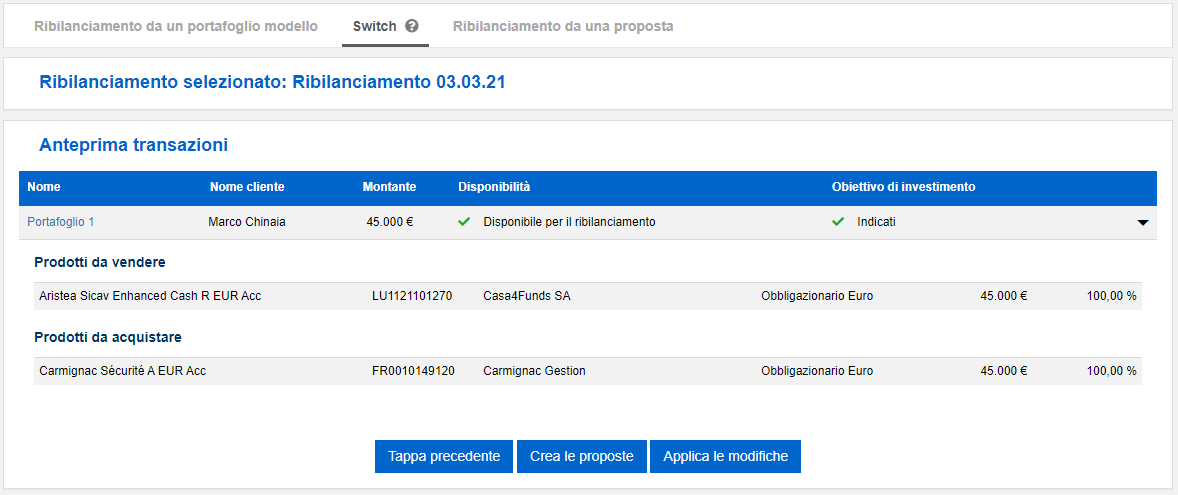The image size is (1178, 495).
Task: Go back with Tappa precedente button
Action: pos(444,456)
